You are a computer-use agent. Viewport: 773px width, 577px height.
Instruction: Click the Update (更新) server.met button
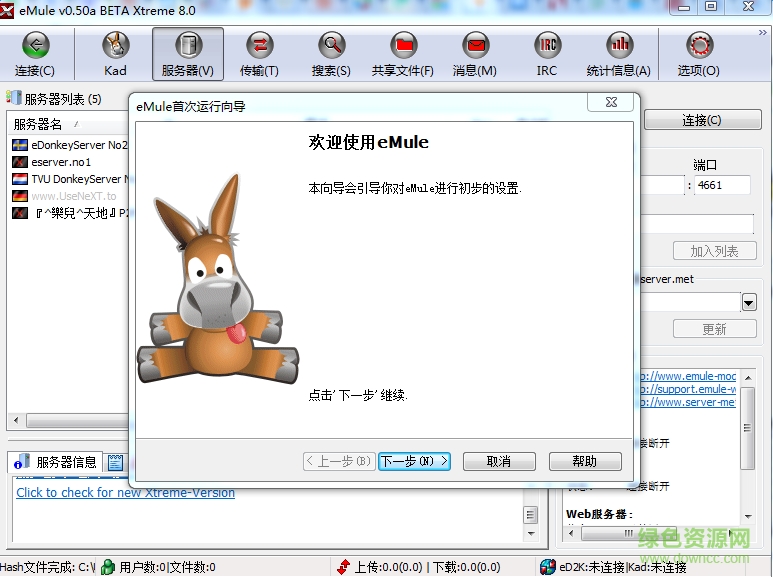[x=714, y=329]
